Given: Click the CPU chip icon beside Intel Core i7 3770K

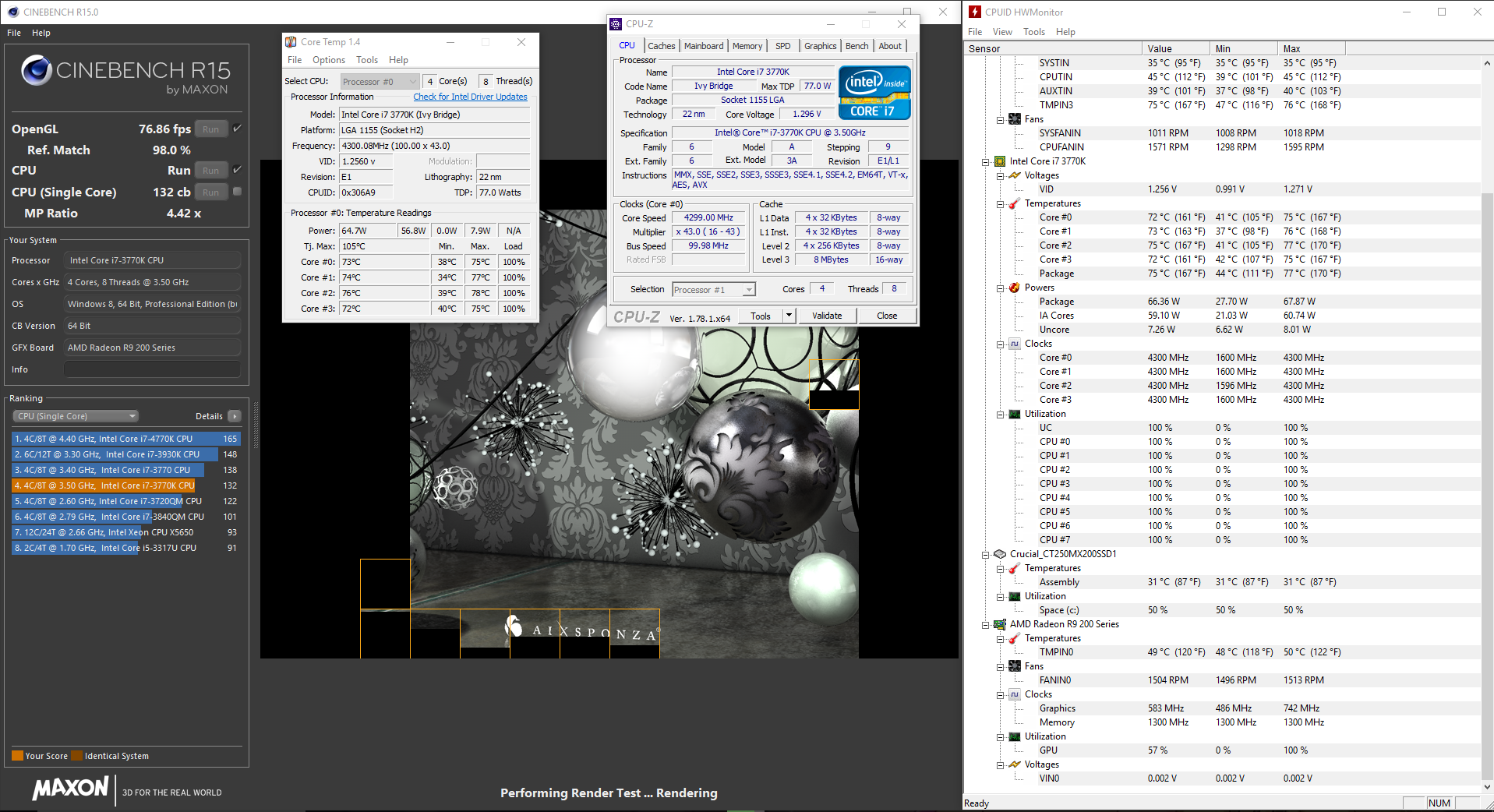Looking at the screenshot, I should pos(1000,161).
